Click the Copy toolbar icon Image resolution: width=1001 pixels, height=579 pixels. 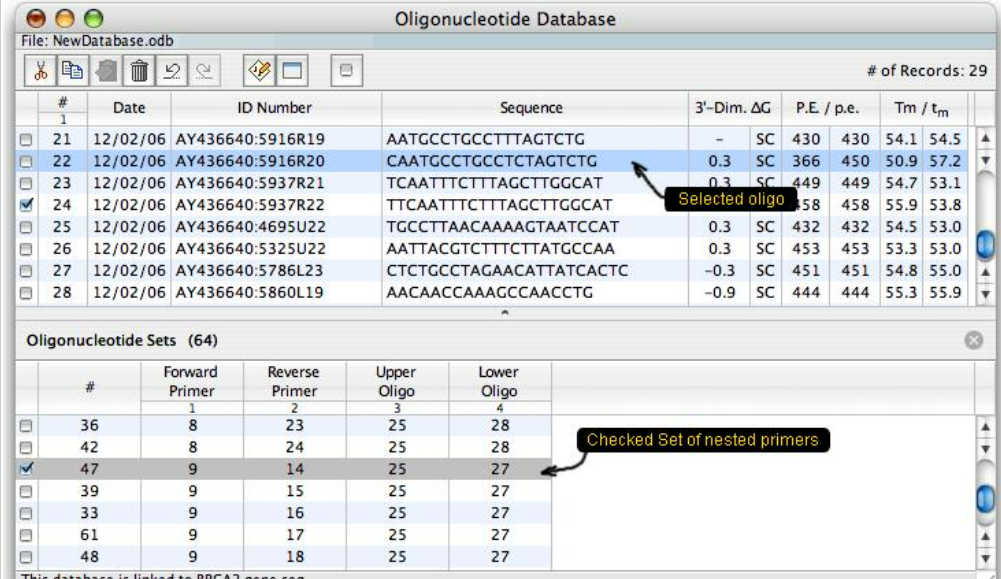click(x=73, y=70)
